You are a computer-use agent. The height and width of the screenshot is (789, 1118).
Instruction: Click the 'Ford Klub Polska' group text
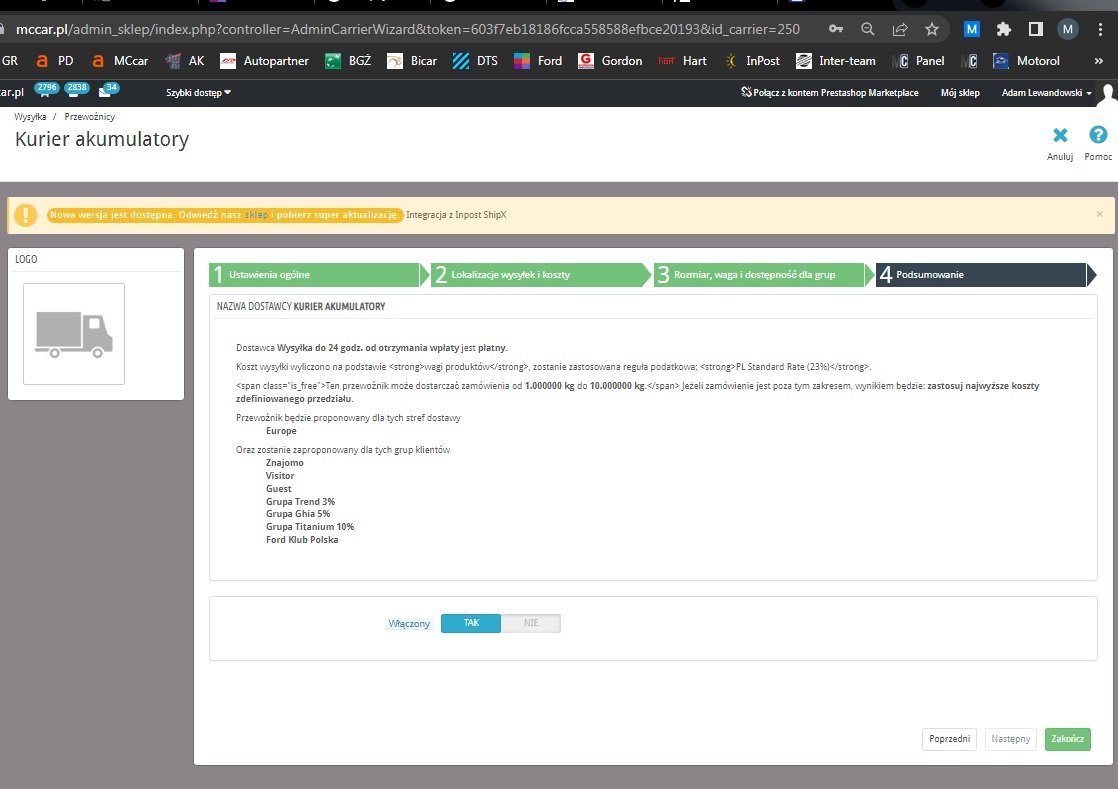click(302, 540)
